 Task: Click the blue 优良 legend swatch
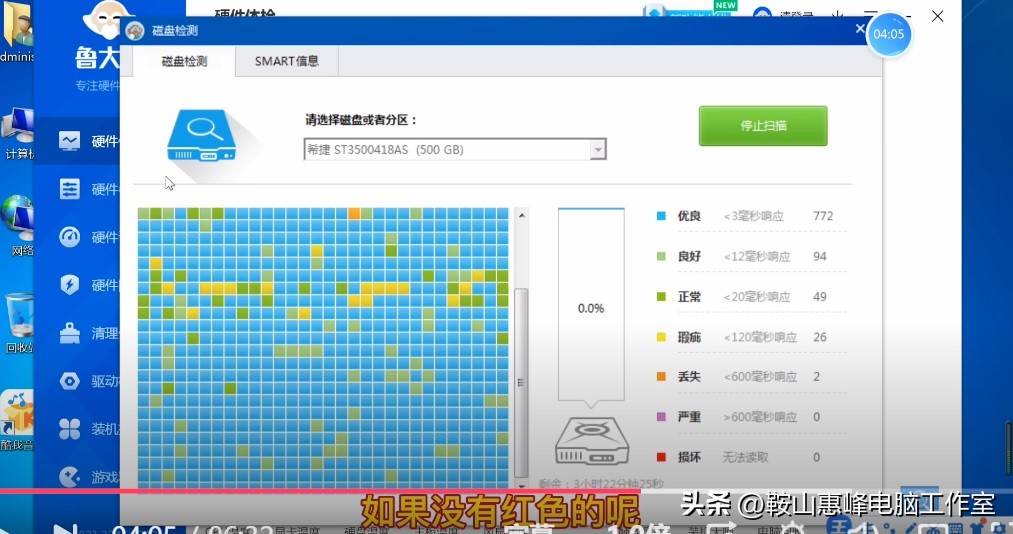[x=661, y=216]
